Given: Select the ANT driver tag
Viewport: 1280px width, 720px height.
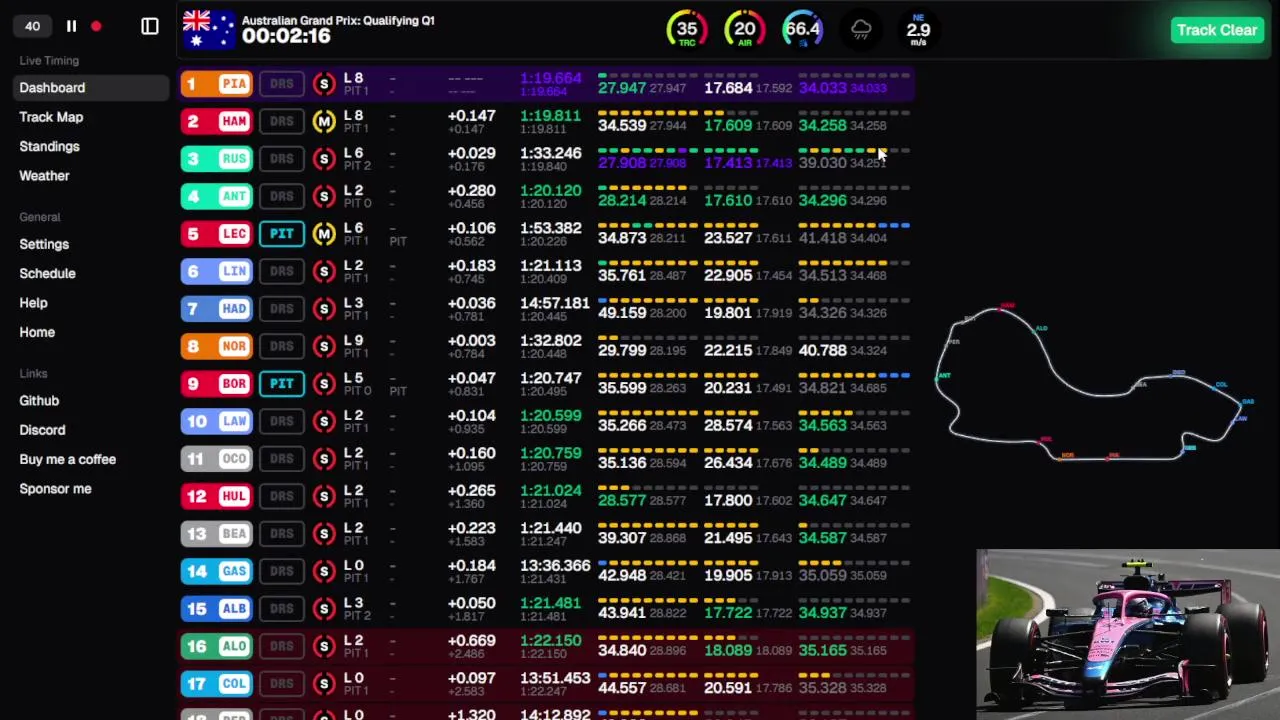Looking at the screenshot, I should (216, 196).
